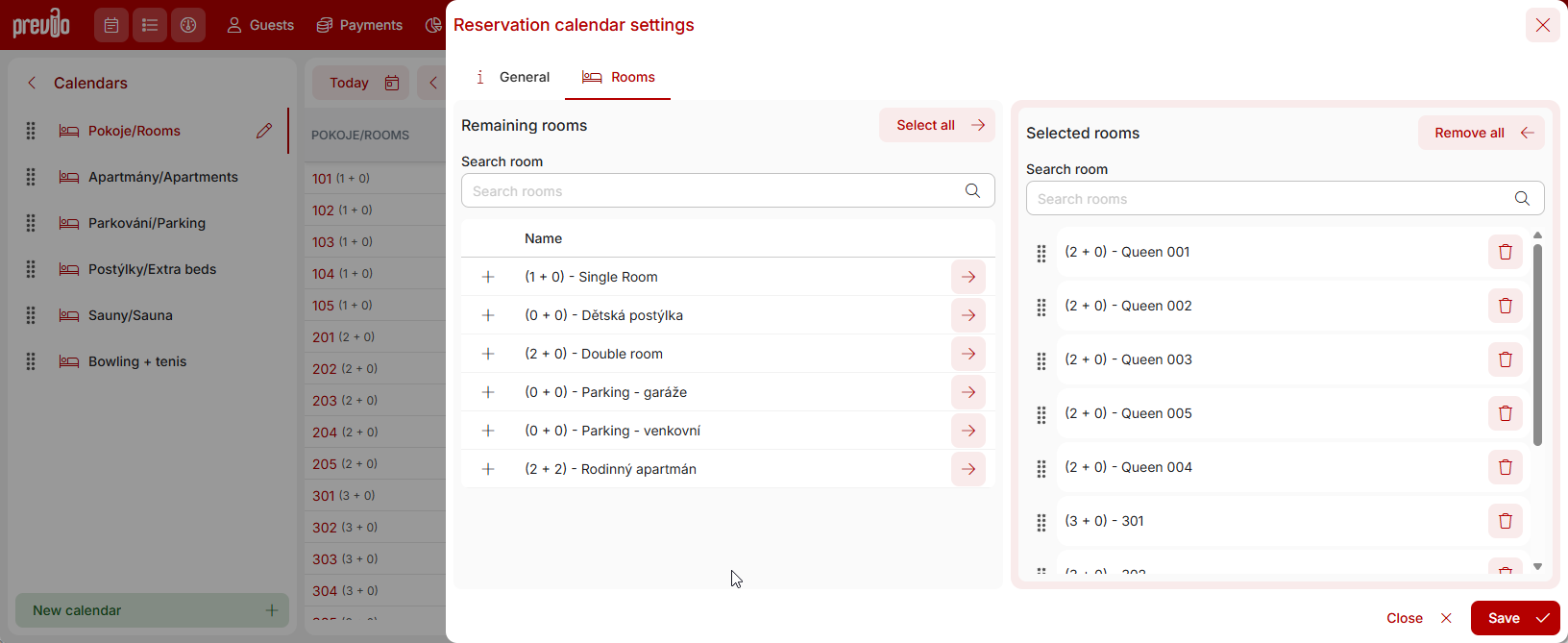This screenshot has height=643, width=1568.
Task: Switch to the General tab
Action: coord(513,77)
